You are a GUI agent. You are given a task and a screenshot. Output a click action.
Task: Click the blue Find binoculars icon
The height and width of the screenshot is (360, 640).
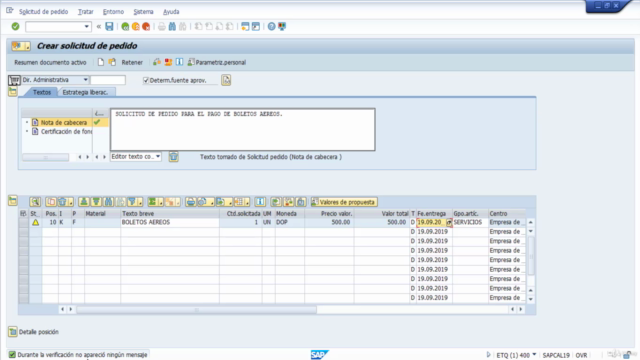tap(172, 27)
